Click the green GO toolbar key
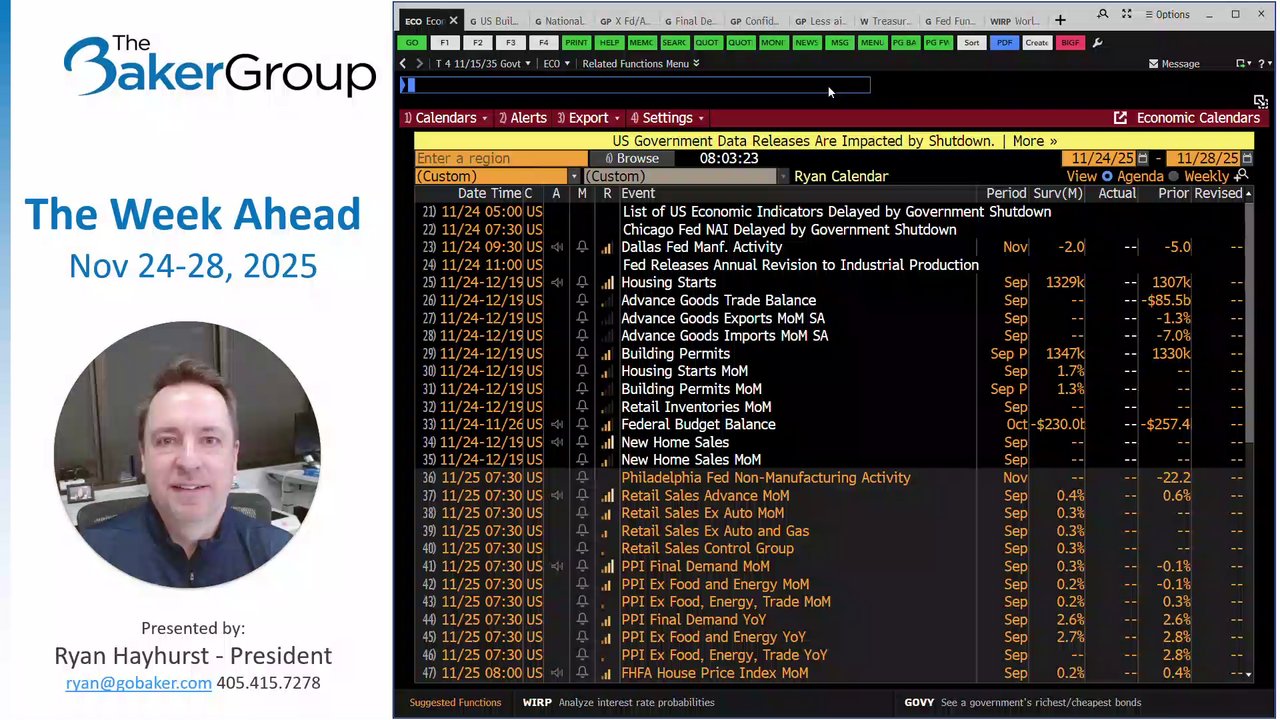 pos(412,43)
